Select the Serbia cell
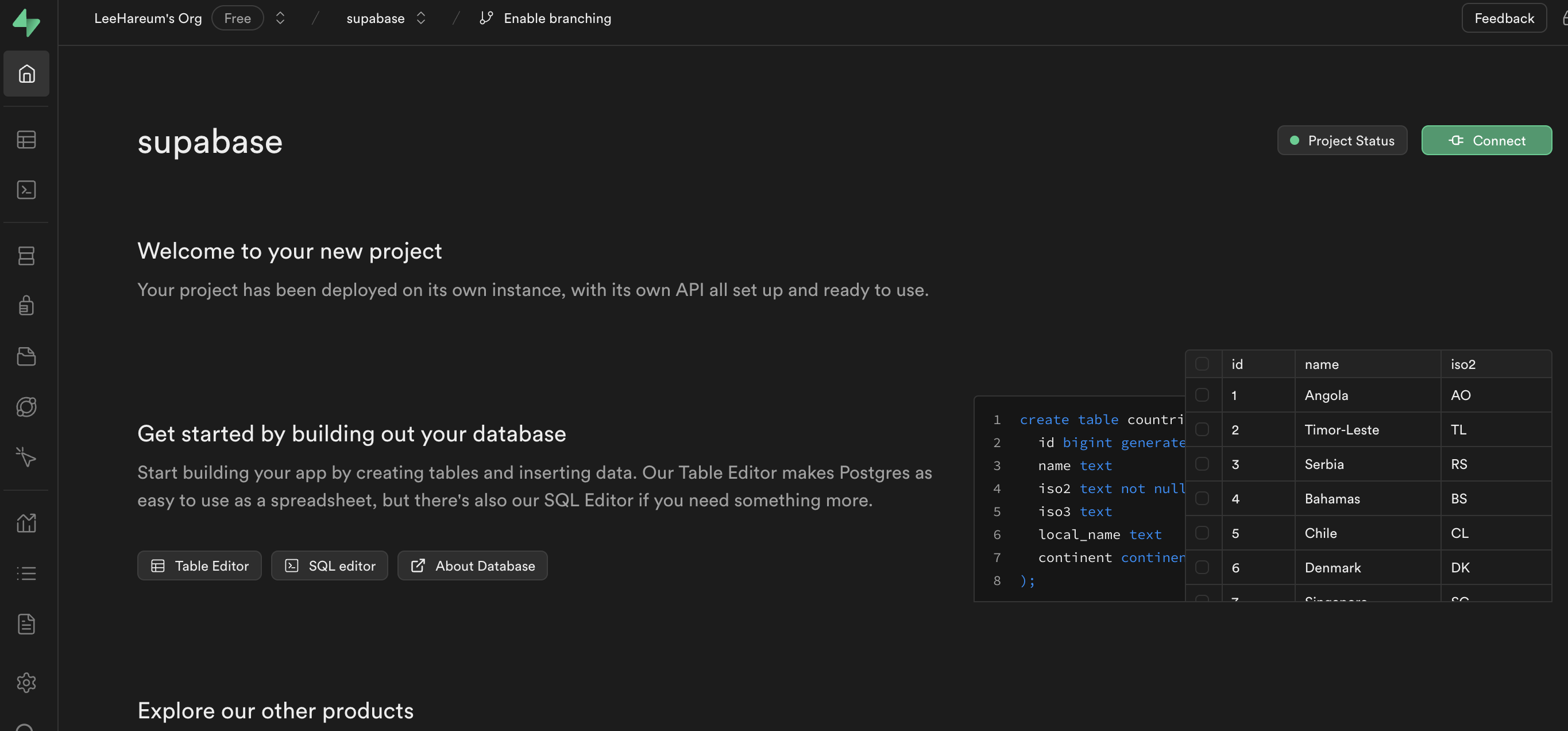This screenshot has width=1568, height=731. [1368, 464]
